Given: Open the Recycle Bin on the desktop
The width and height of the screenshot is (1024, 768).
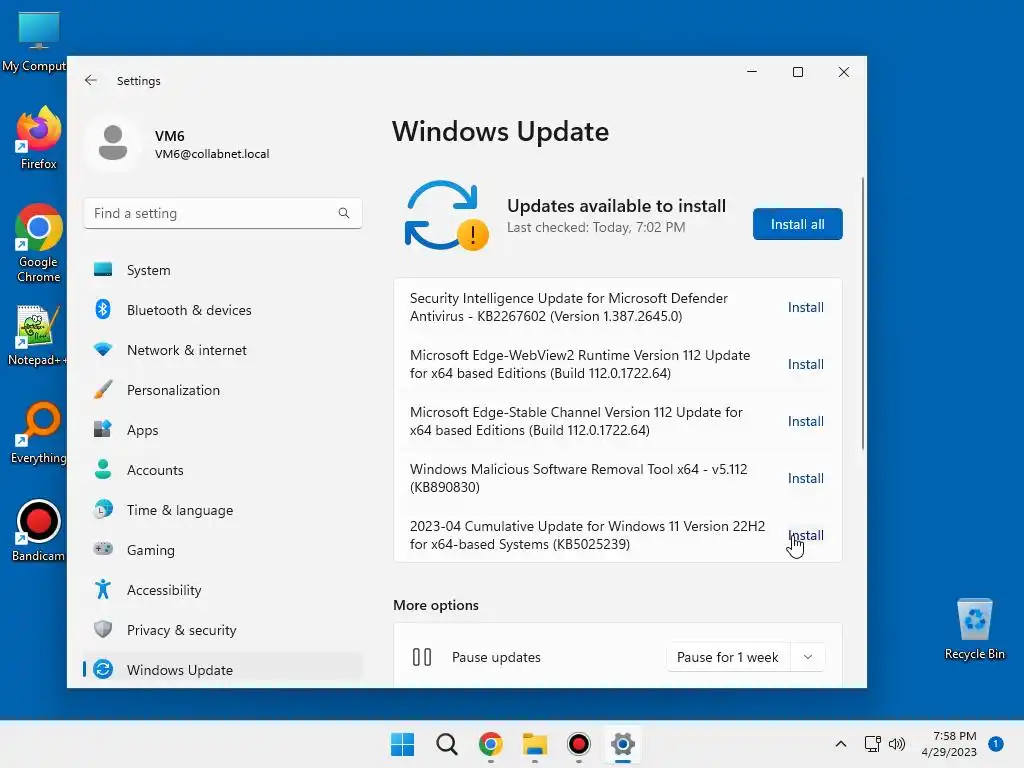Looking at the screenshot, I should [x=974, y=629].
